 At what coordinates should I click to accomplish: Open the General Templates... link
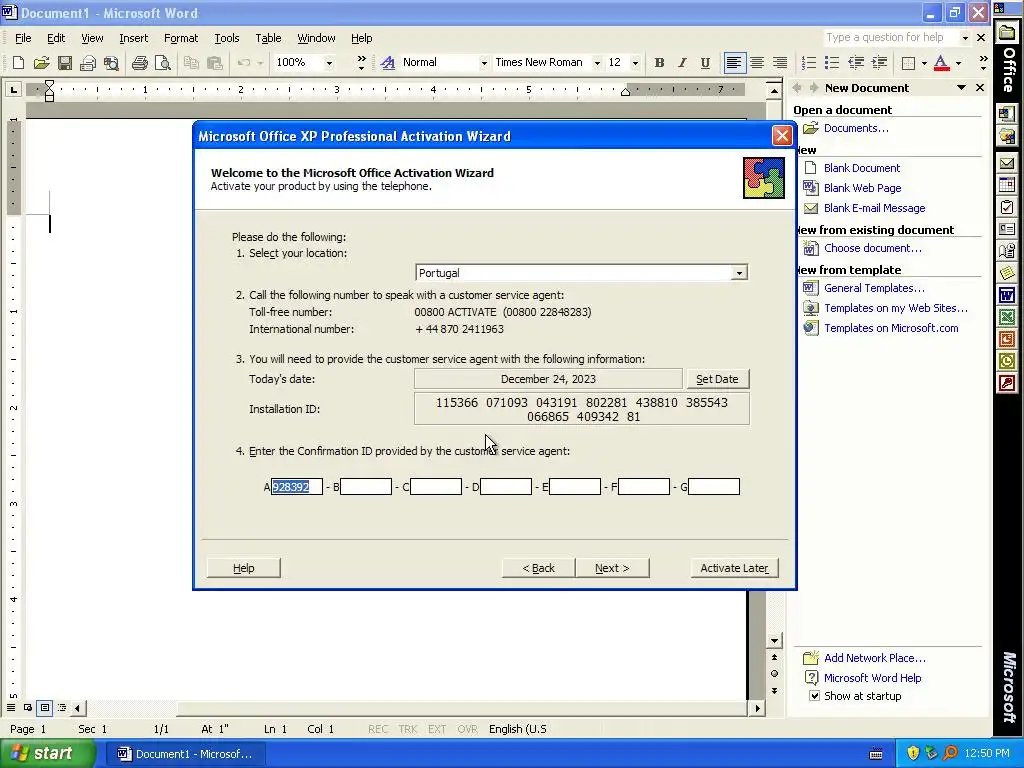tap(874, 288)
